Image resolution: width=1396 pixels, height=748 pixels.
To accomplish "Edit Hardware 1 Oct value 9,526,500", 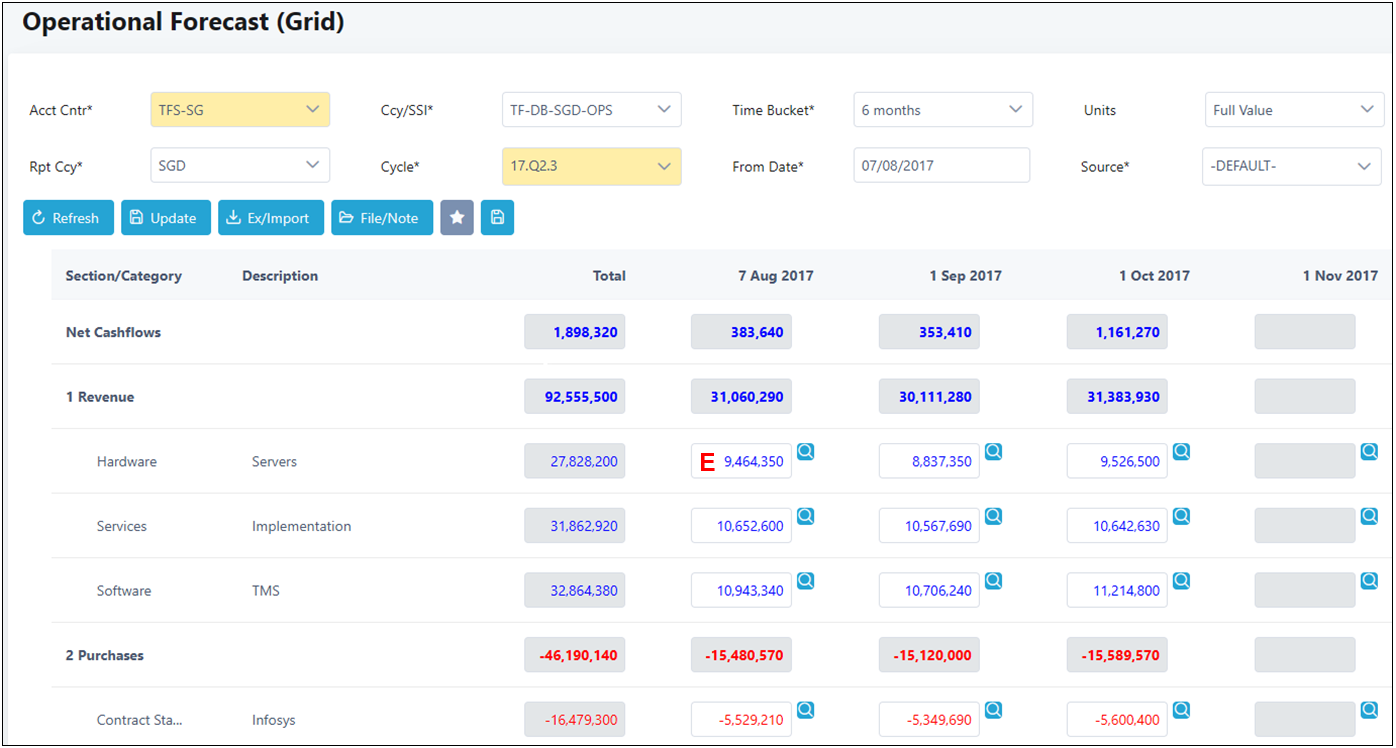I will point(1117,461).
